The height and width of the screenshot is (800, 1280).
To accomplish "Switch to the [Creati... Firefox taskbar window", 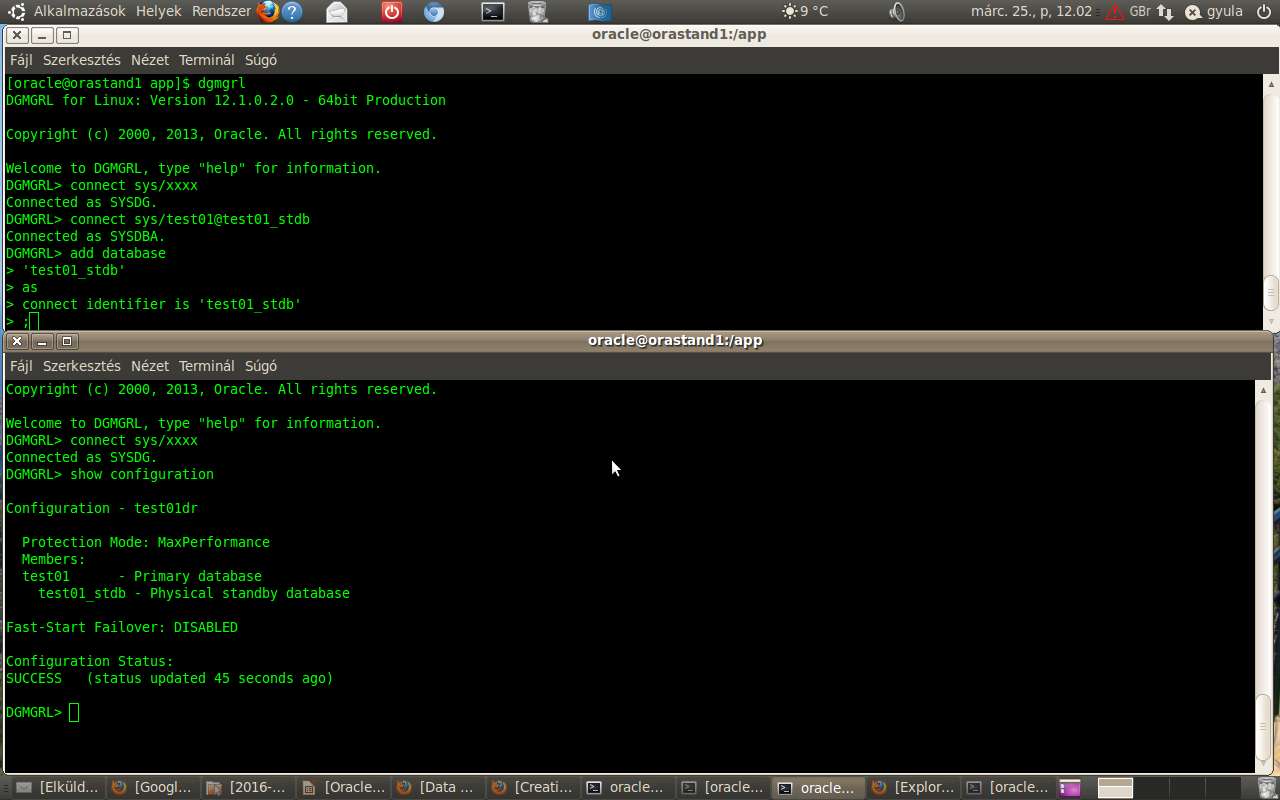I will pyautogui.click(x=532, y=788).
